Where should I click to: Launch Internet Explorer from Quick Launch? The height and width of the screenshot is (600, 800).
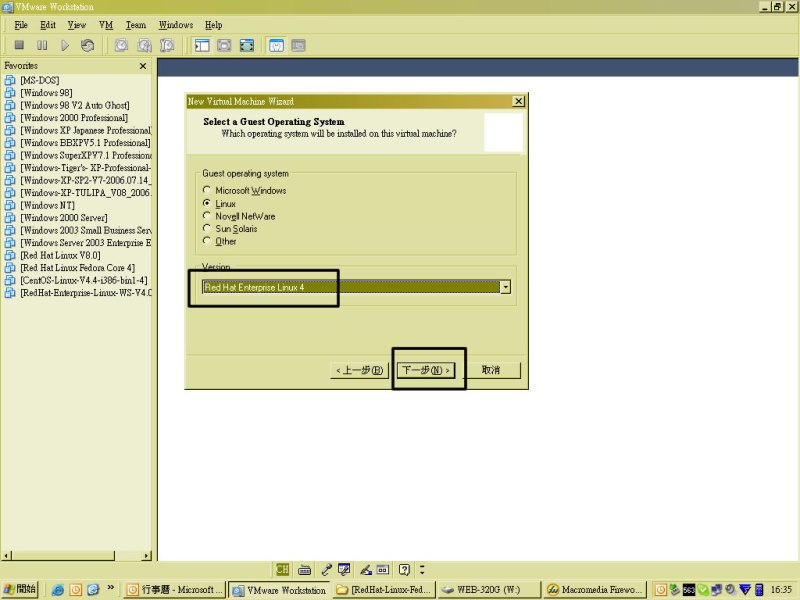[x=58, y=590]
